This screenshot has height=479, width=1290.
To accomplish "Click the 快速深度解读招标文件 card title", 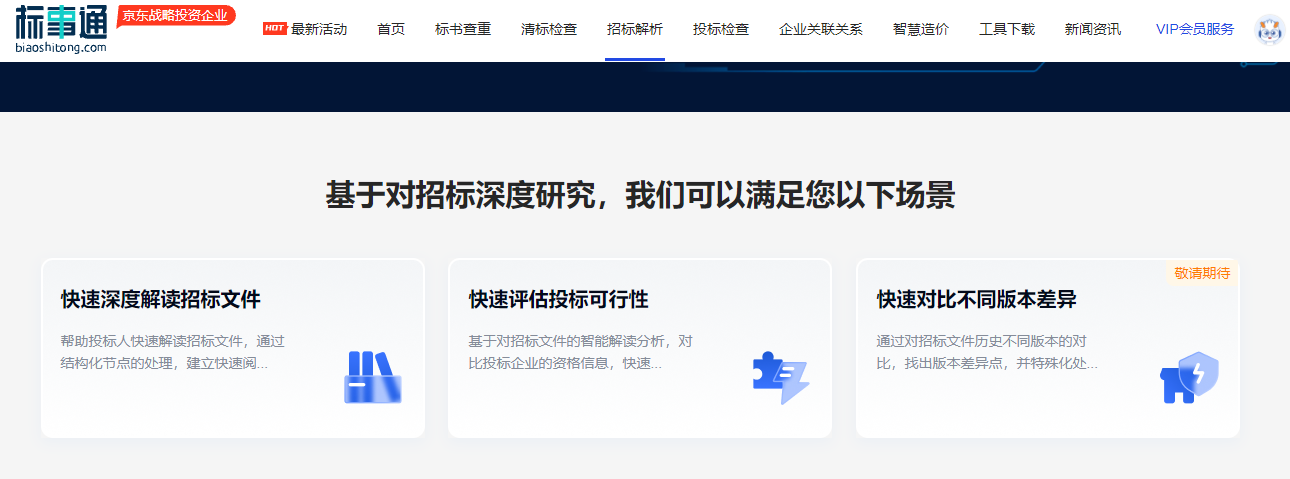I will pos(161,299).
